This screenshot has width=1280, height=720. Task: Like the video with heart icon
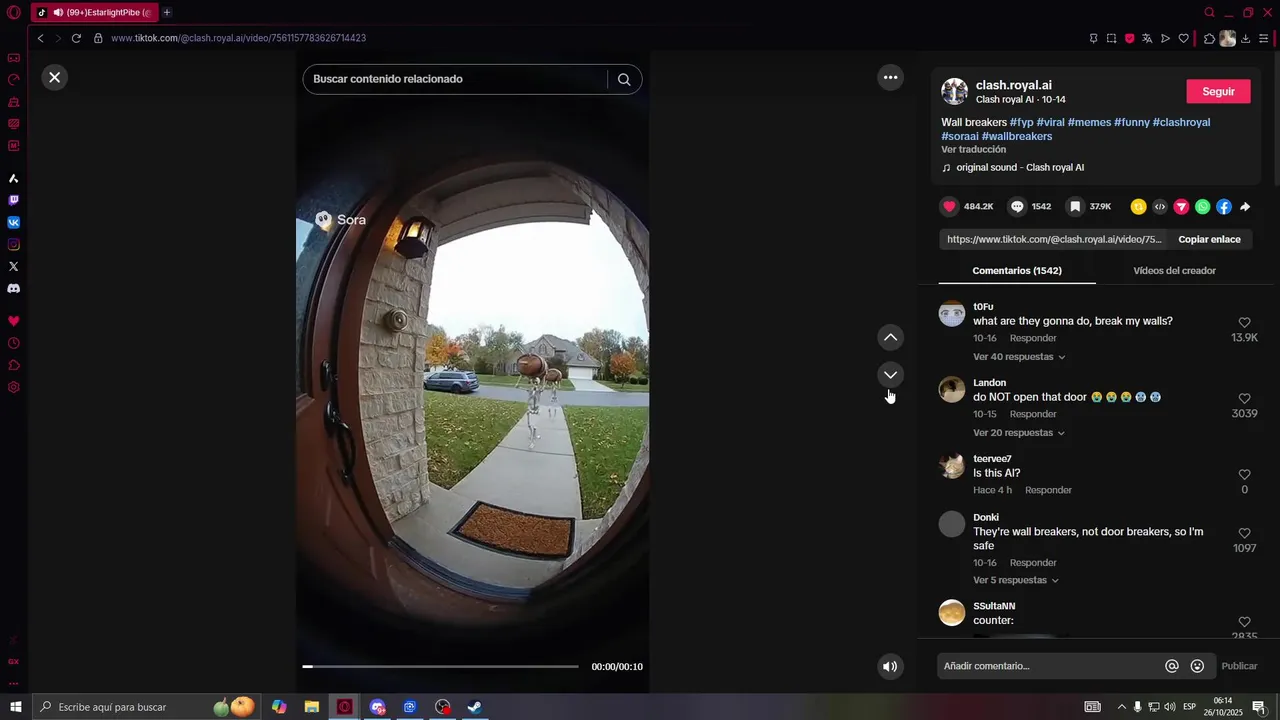[x=949, y=206]
